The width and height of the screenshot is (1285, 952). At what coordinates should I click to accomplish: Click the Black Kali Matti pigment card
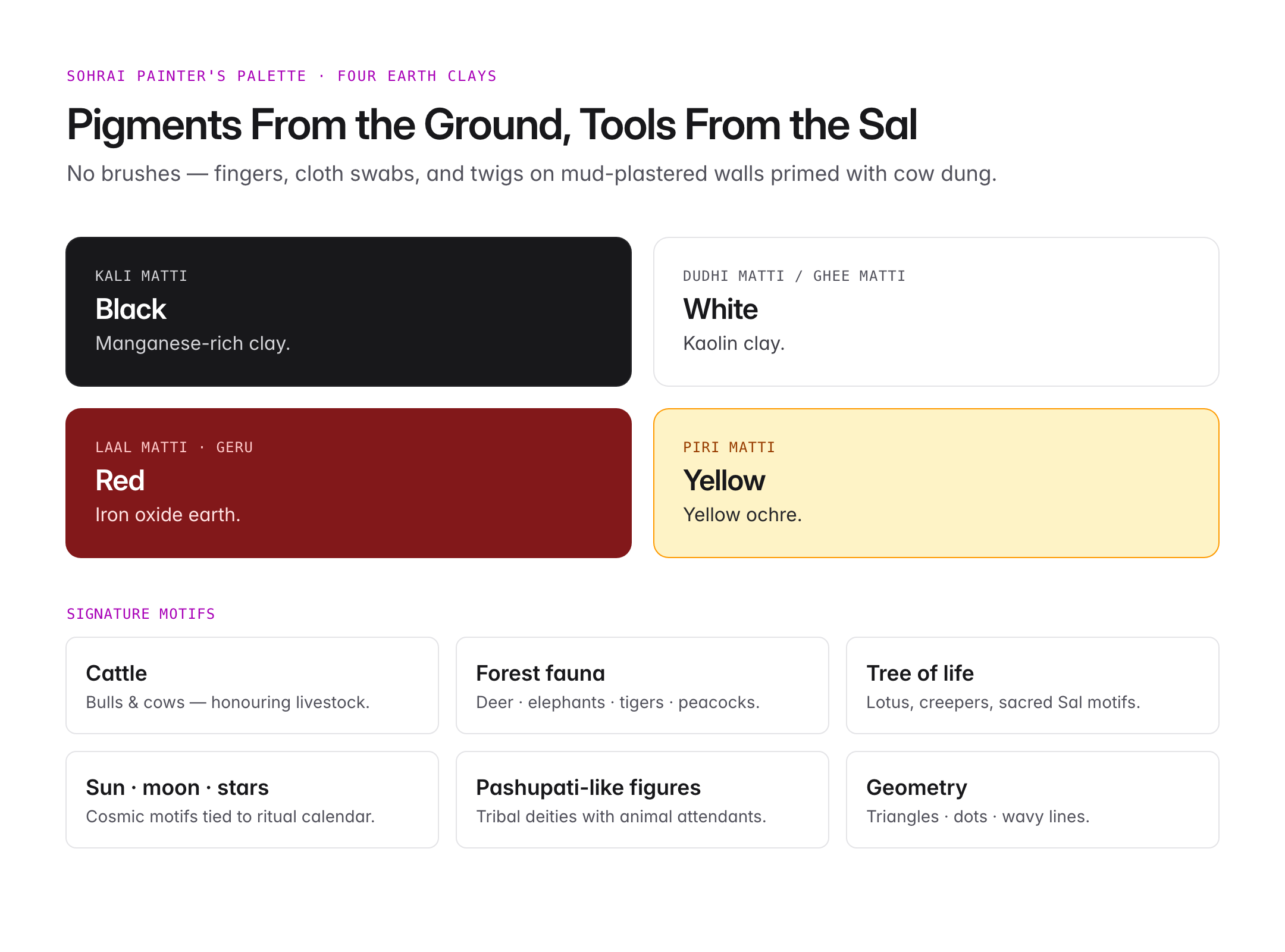(349, 312)
